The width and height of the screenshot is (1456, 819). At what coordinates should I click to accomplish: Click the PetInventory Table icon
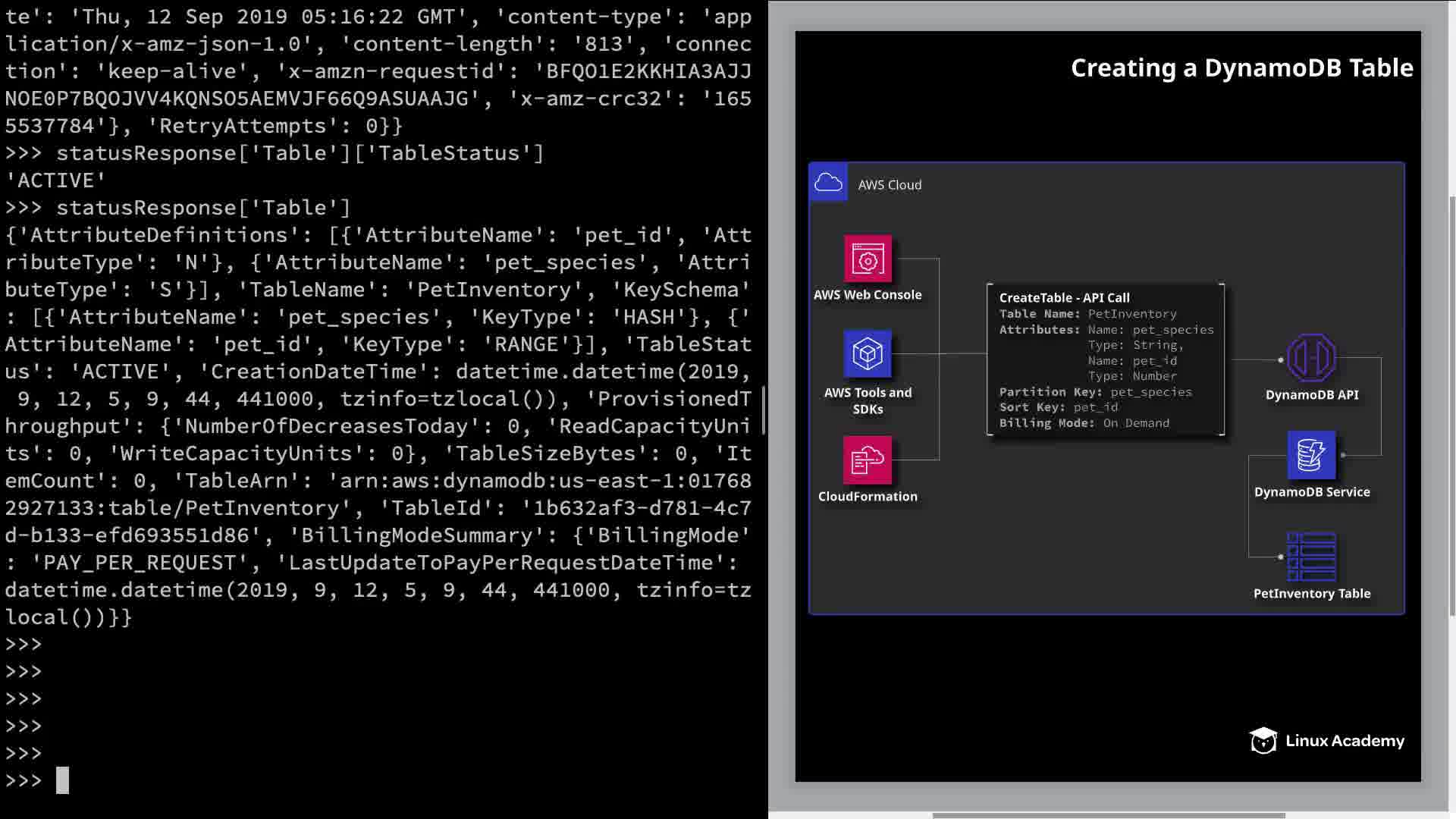click(x=1311, y=557)
